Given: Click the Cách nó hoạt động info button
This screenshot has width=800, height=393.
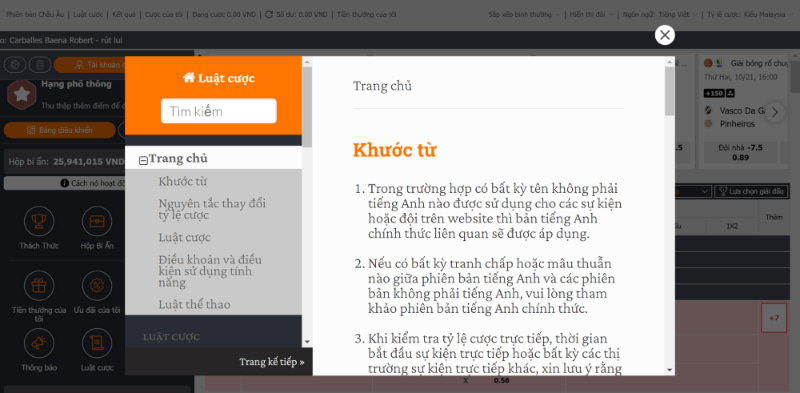Looking at the screenshot, I should point(65,183).
